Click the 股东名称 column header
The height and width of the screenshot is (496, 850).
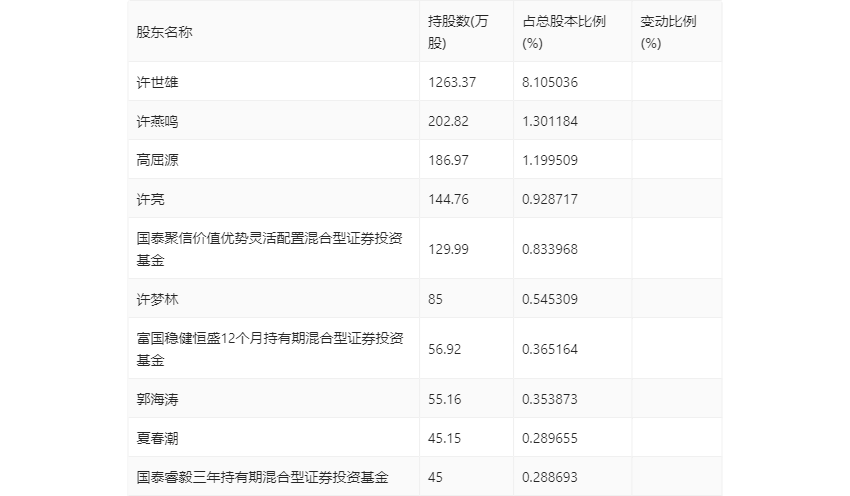coord(164,32)
